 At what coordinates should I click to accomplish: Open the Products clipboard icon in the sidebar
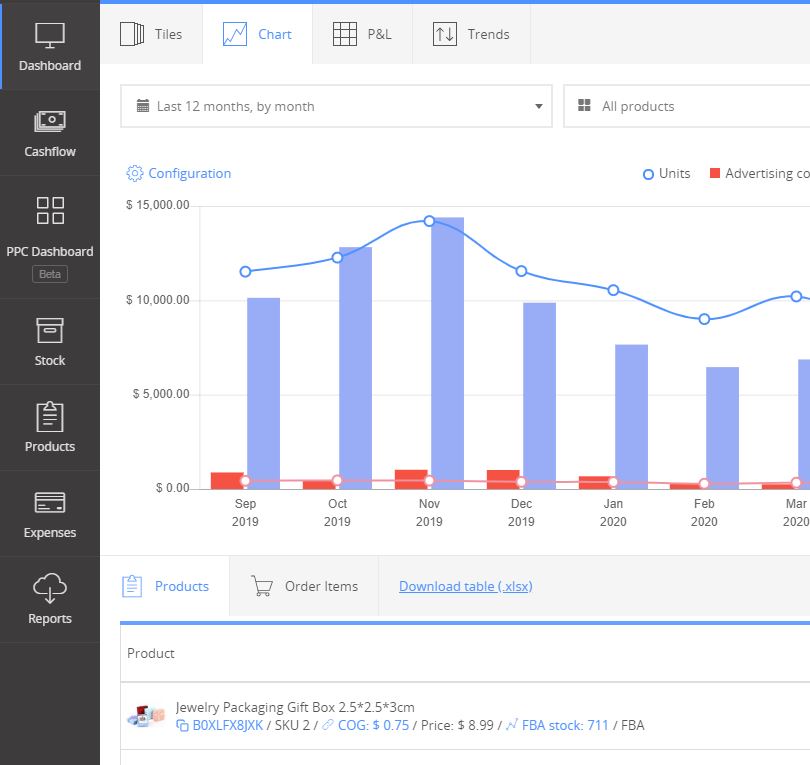[x=50, y=416]
